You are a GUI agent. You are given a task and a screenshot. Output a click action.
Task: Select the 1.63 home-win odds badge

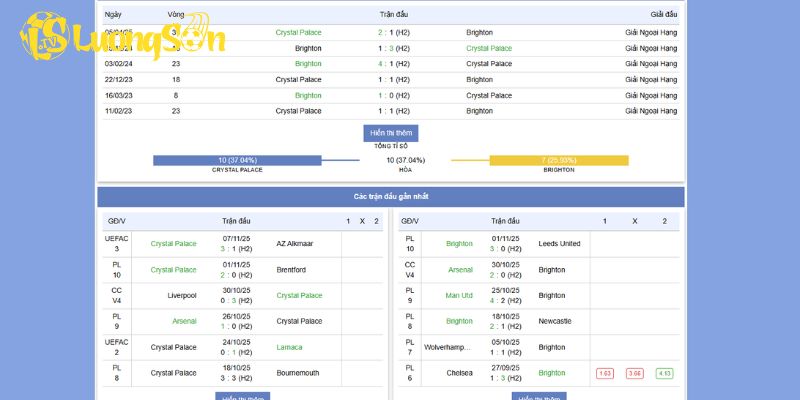pos(604,373)
